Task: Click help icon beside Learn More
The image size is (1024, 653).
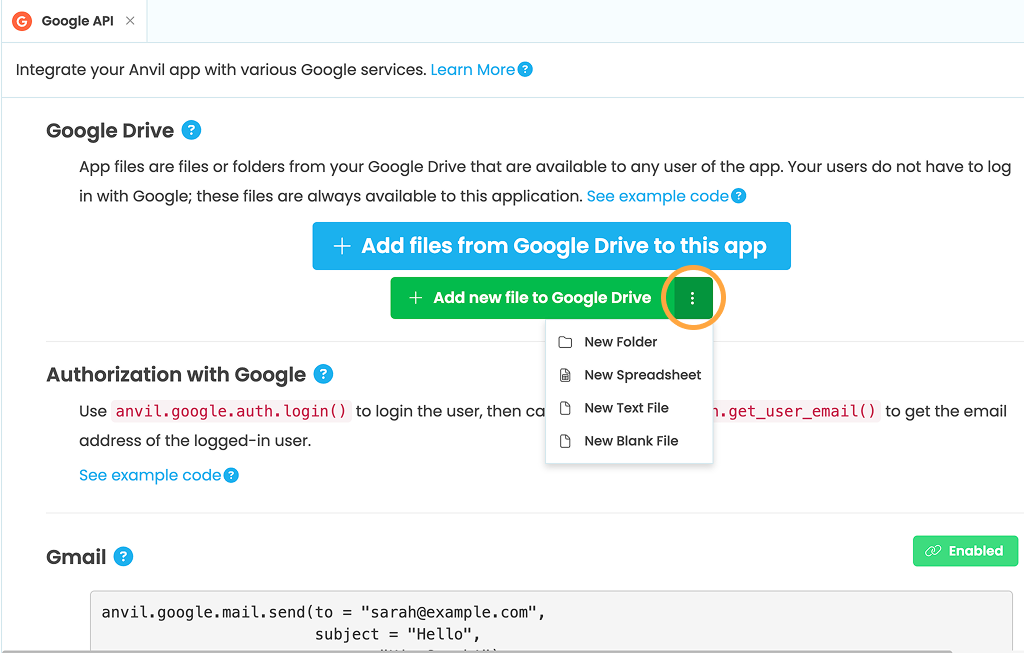Action: tap(525, 70)
